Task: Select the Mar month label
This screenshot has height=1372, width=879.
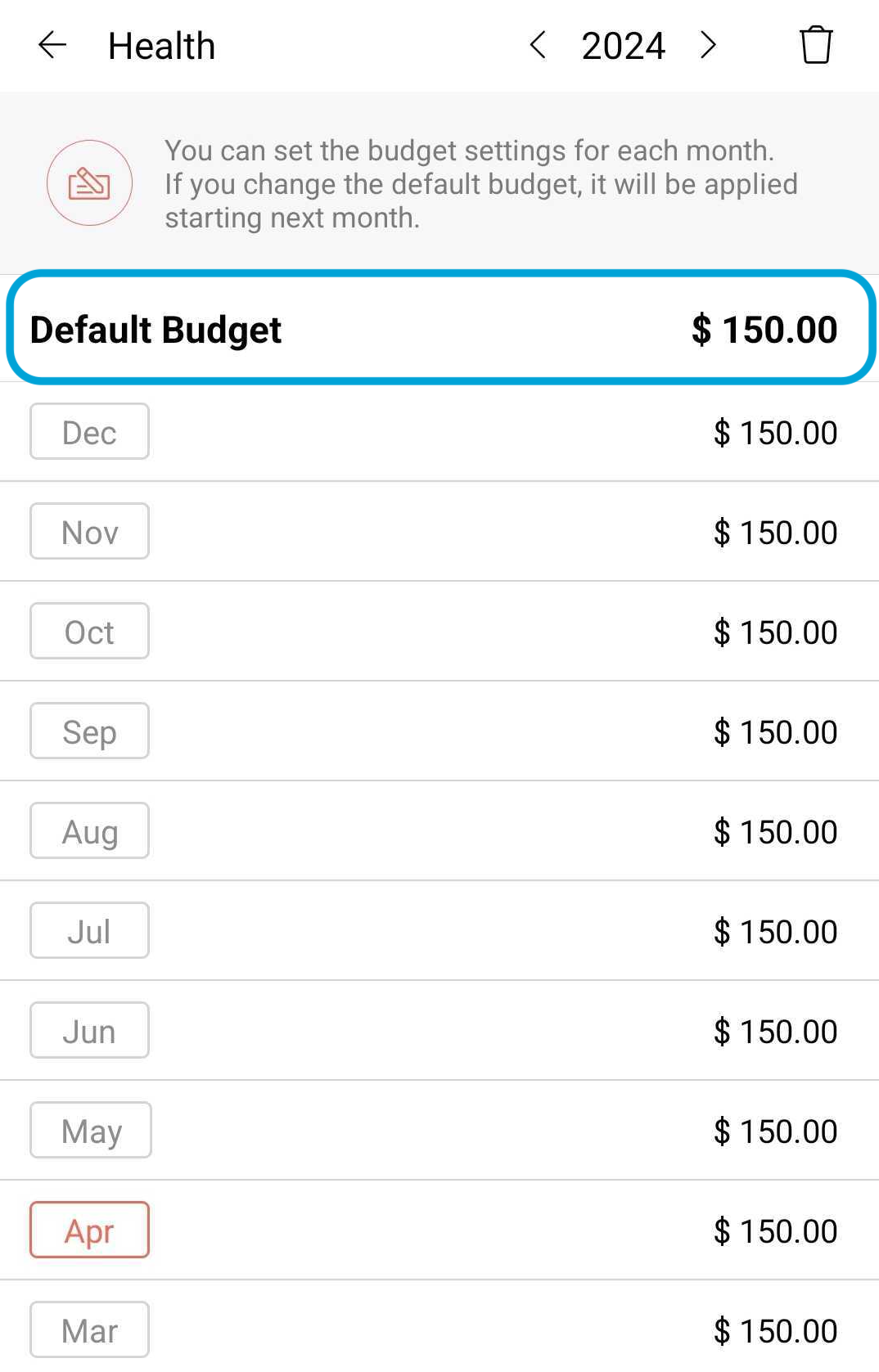Action: click(89, 1330)
